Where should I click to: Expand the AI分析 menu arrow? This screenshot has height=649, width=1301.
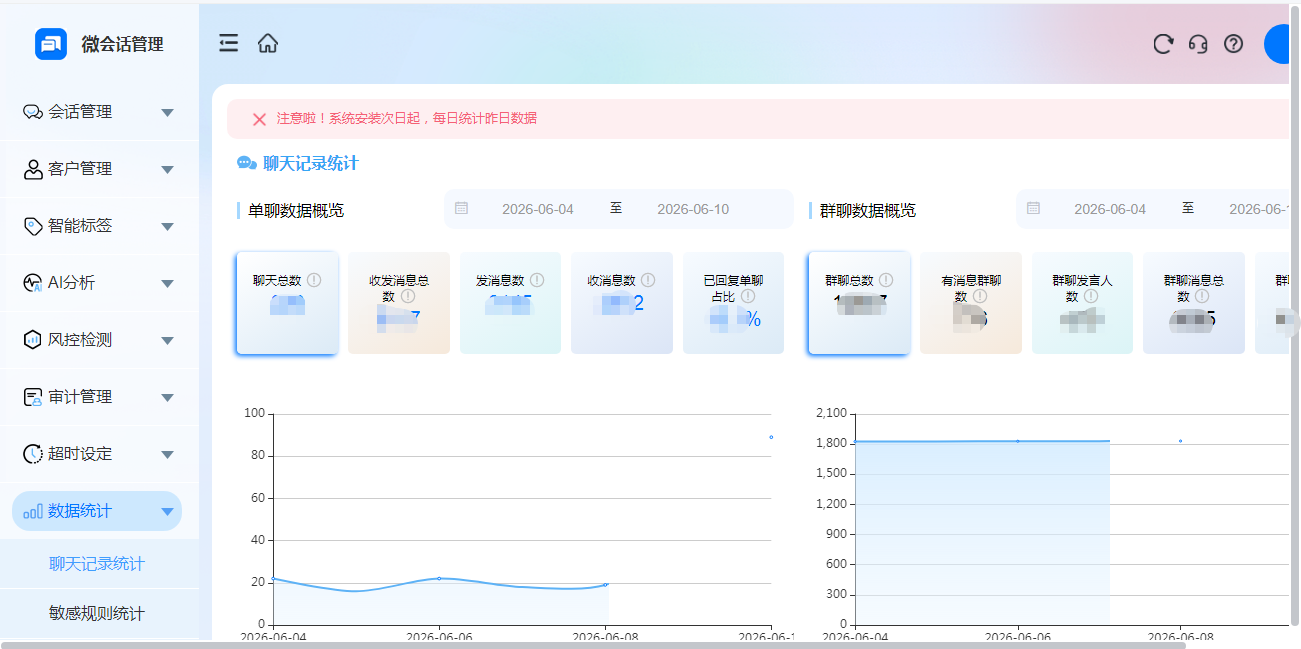pos(168,284)
